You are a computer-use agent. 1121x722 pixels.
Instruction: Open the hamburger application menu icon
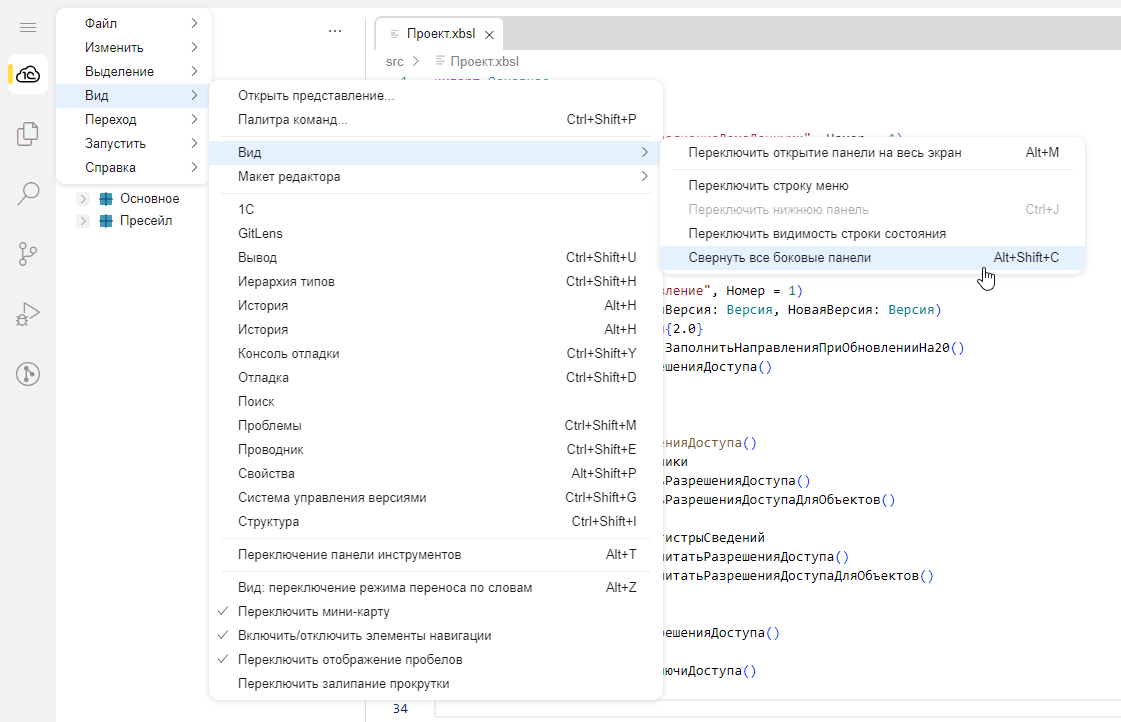point(28,28)
